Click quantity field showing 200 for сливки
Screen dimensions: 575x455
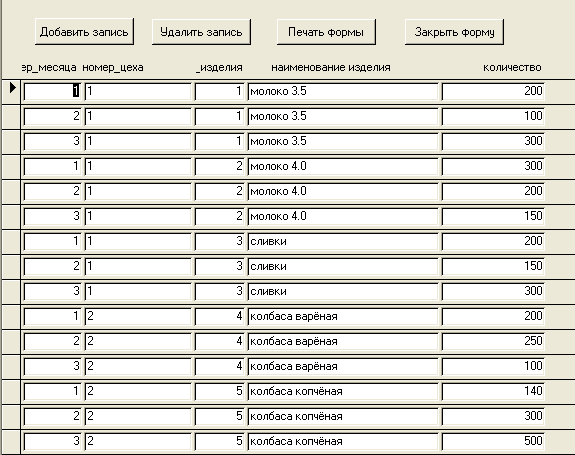click(x=493, y=241)
